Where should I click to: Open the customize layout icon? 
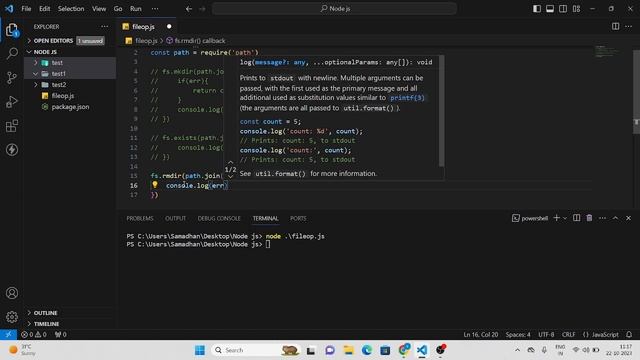[x=576, y=9]
